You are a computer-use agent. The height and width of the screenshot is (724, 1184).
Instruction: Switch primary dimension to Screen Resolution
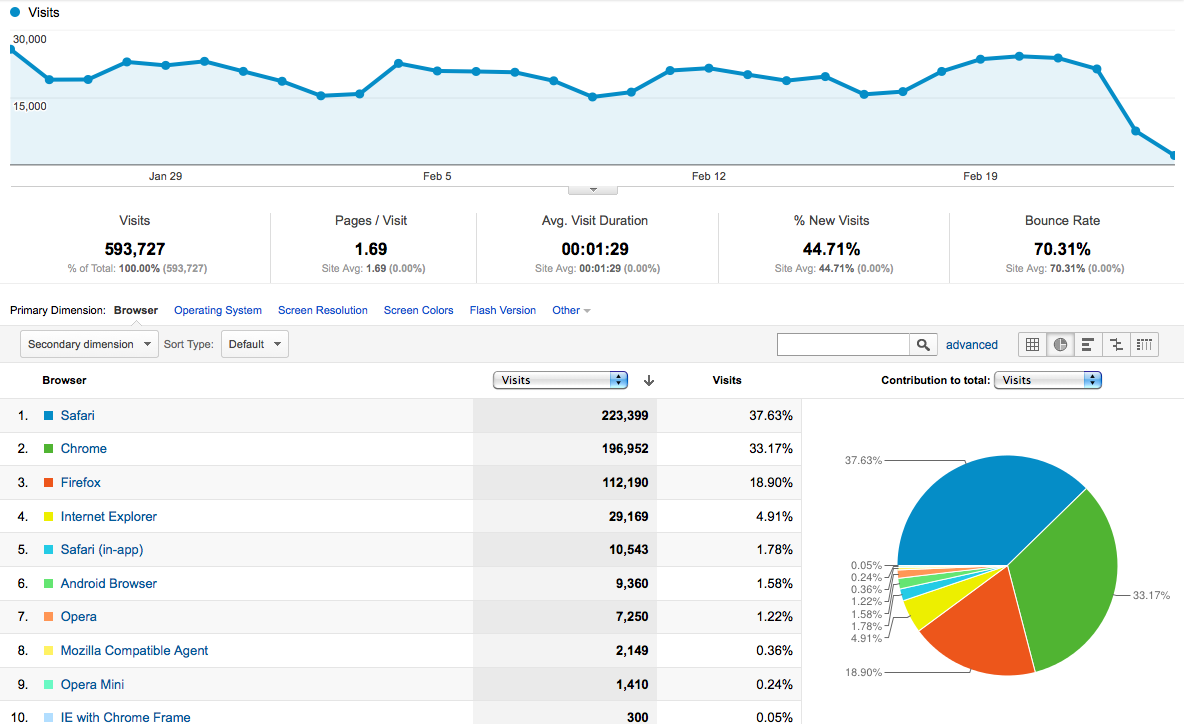323,310
